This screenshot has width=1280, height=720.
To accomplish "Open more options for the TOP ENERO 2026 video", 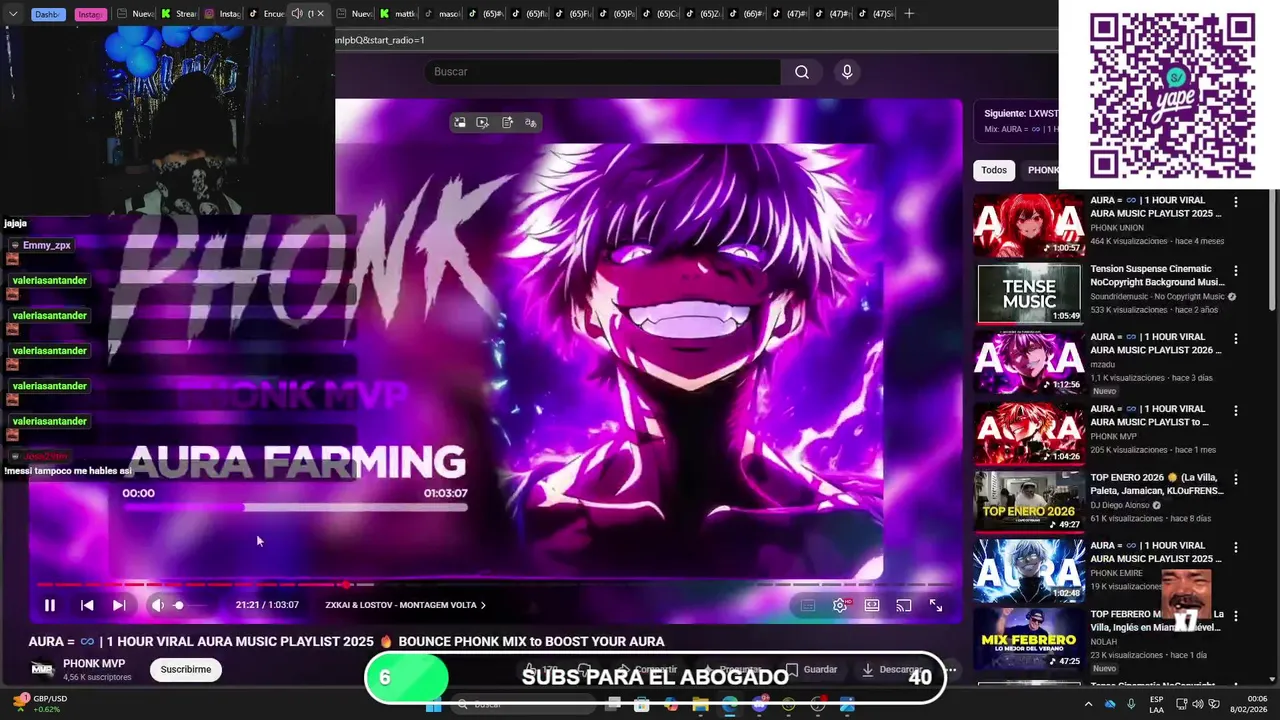I will 1236,479.
